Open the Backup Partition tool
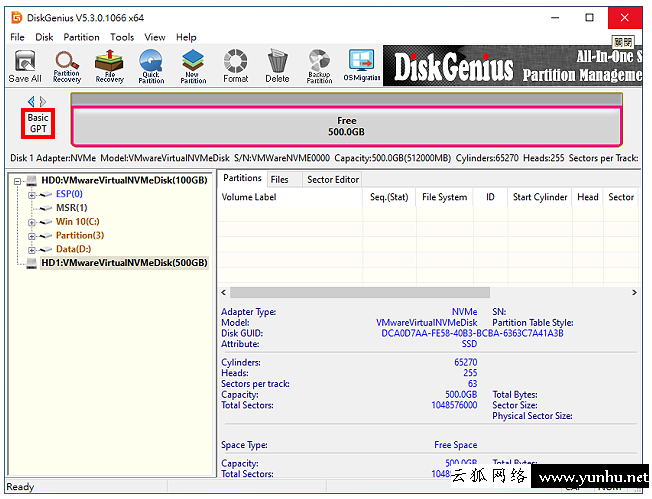Screen dimensions: 652x499 319,66
